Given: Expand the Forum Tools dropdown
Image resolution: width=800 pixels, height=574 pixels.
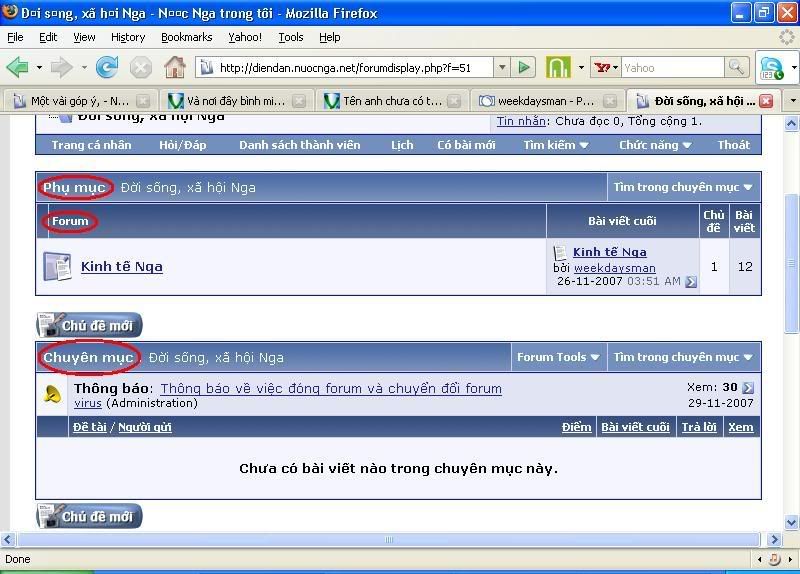Looking at the screenshot, I should click(x=558, y=357).
